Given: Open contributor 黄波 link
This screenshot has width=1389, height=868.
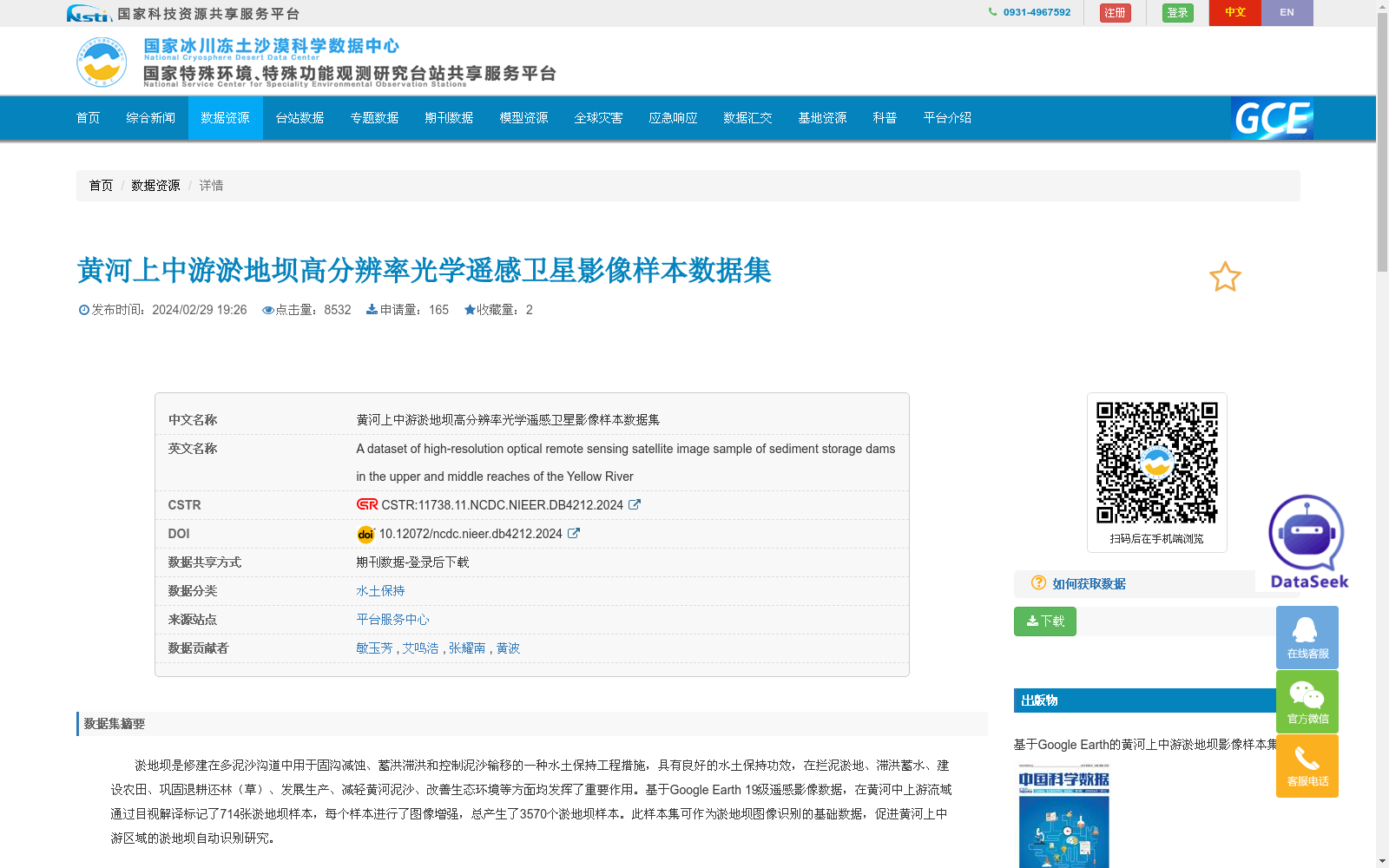Looking at the screenshot, I should [x=508, y=648].
